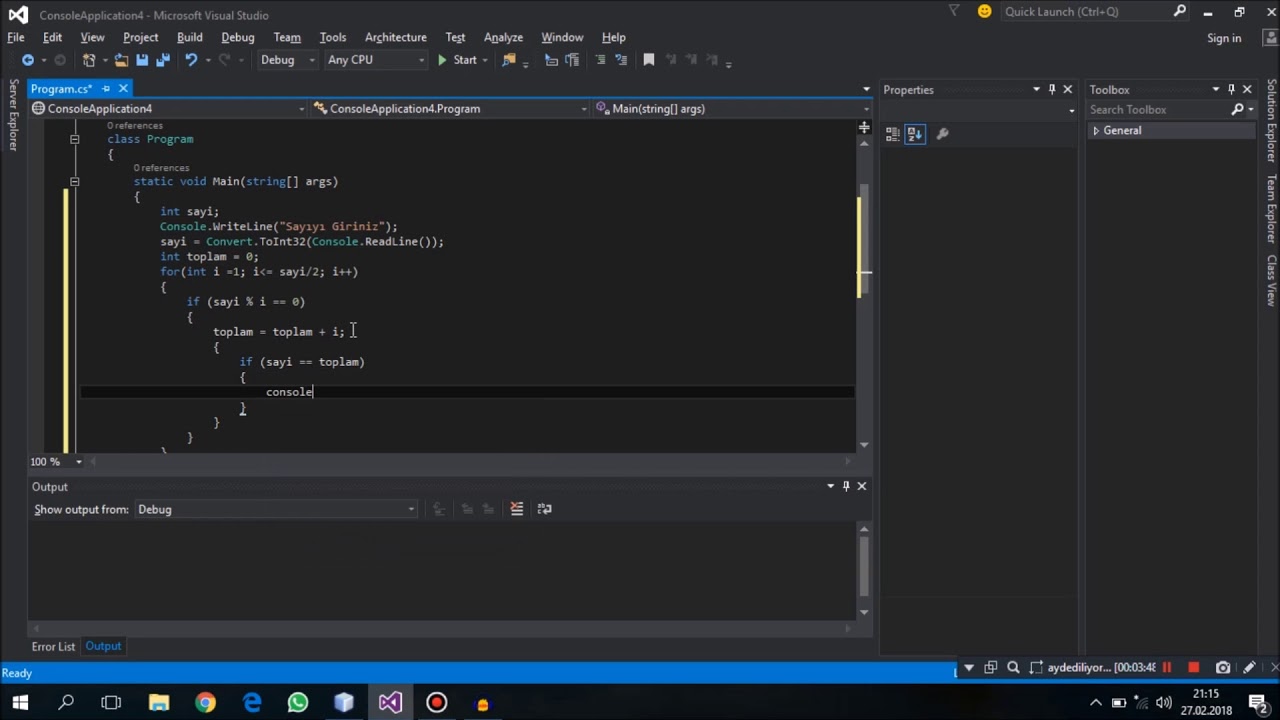Click the editor vertical scrollbar thumb
This screenshot has height=720, width=1280.
pyautogui.click(x=864, y=240)
